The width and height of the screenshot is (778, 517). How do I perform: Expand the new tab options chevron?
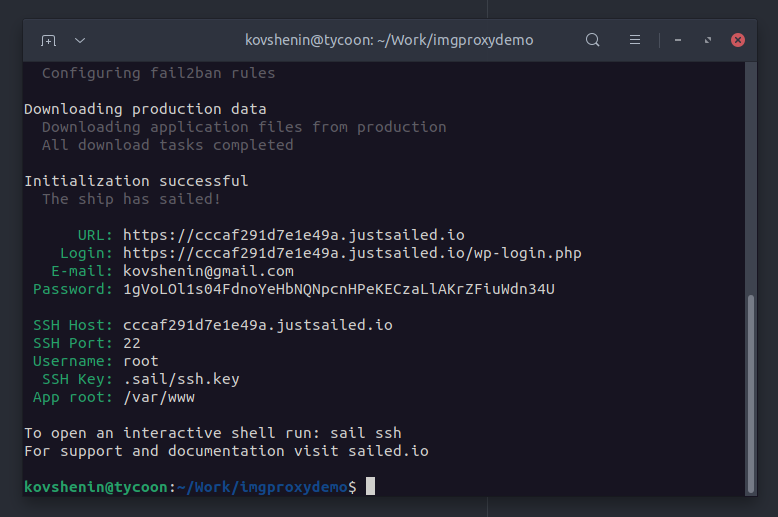[80, 40]
